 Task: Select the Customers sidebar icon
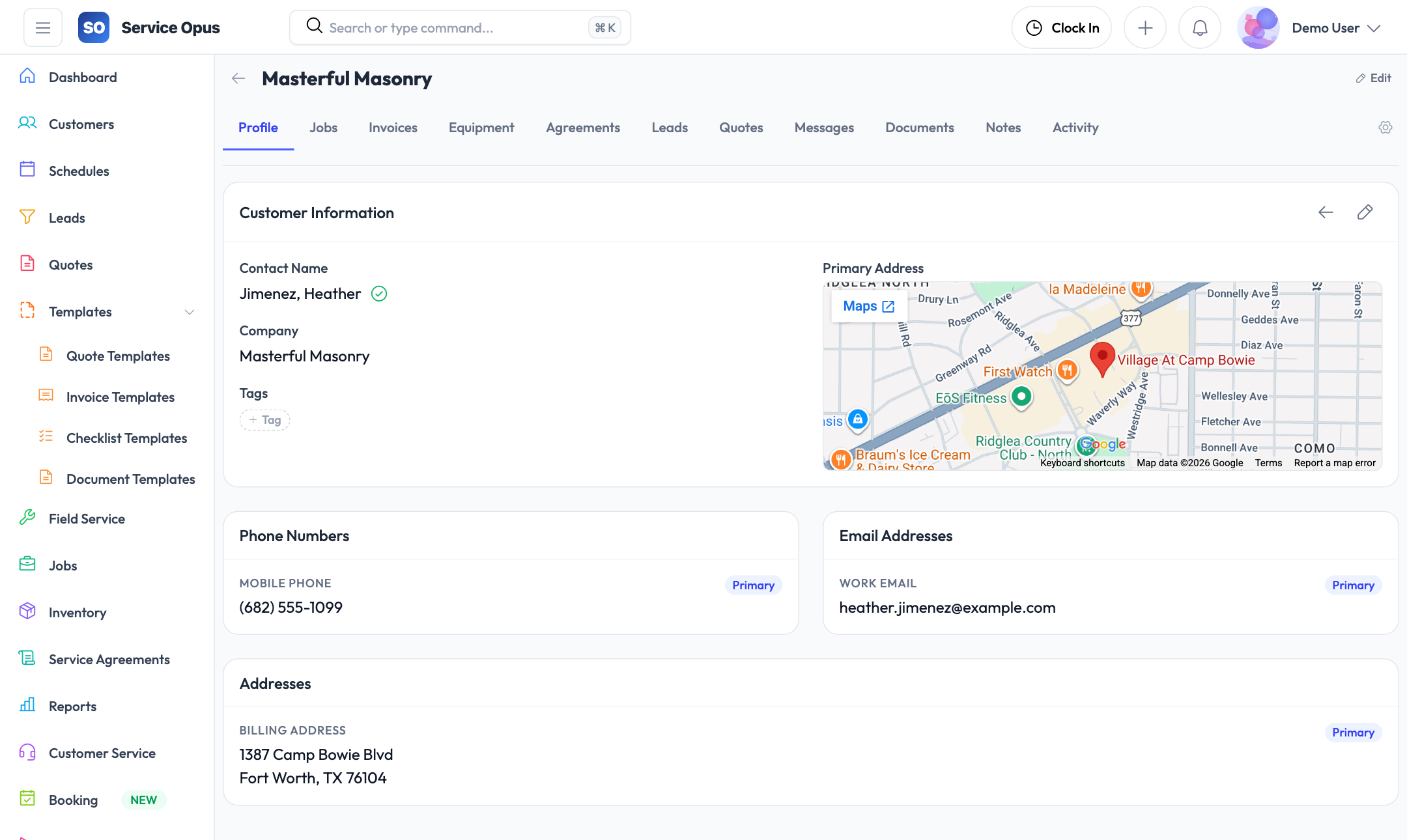pyautogui.click(x=27, y=124)
